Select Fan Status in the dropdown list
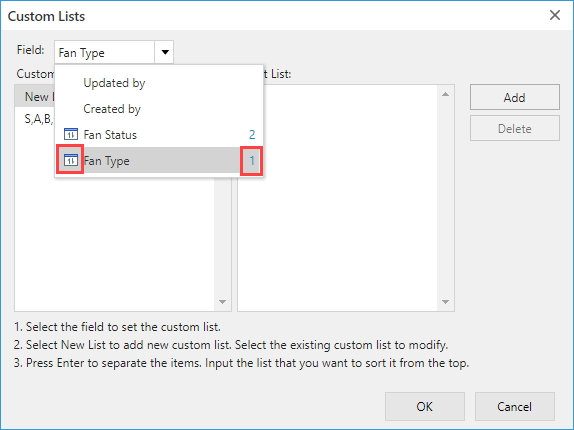 pos(159,135)
